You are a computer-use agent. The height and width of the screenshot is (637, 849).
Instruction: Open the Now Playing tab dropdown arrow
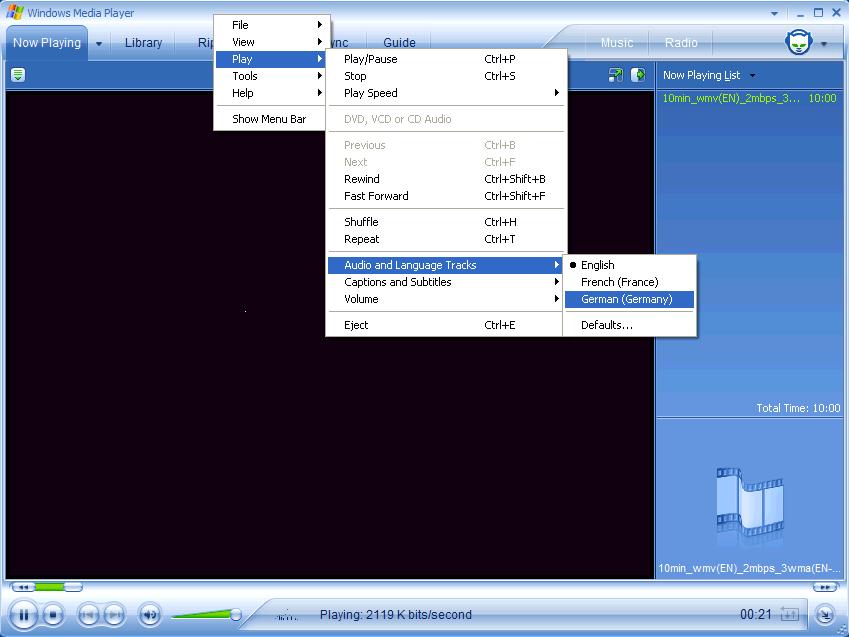click(x=99, y=43)
